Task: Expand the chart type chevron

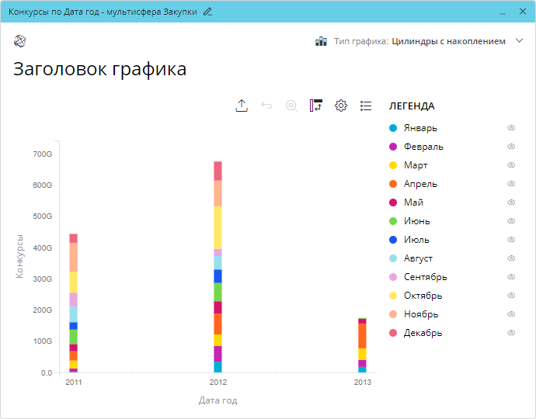Action: (519, 41)
